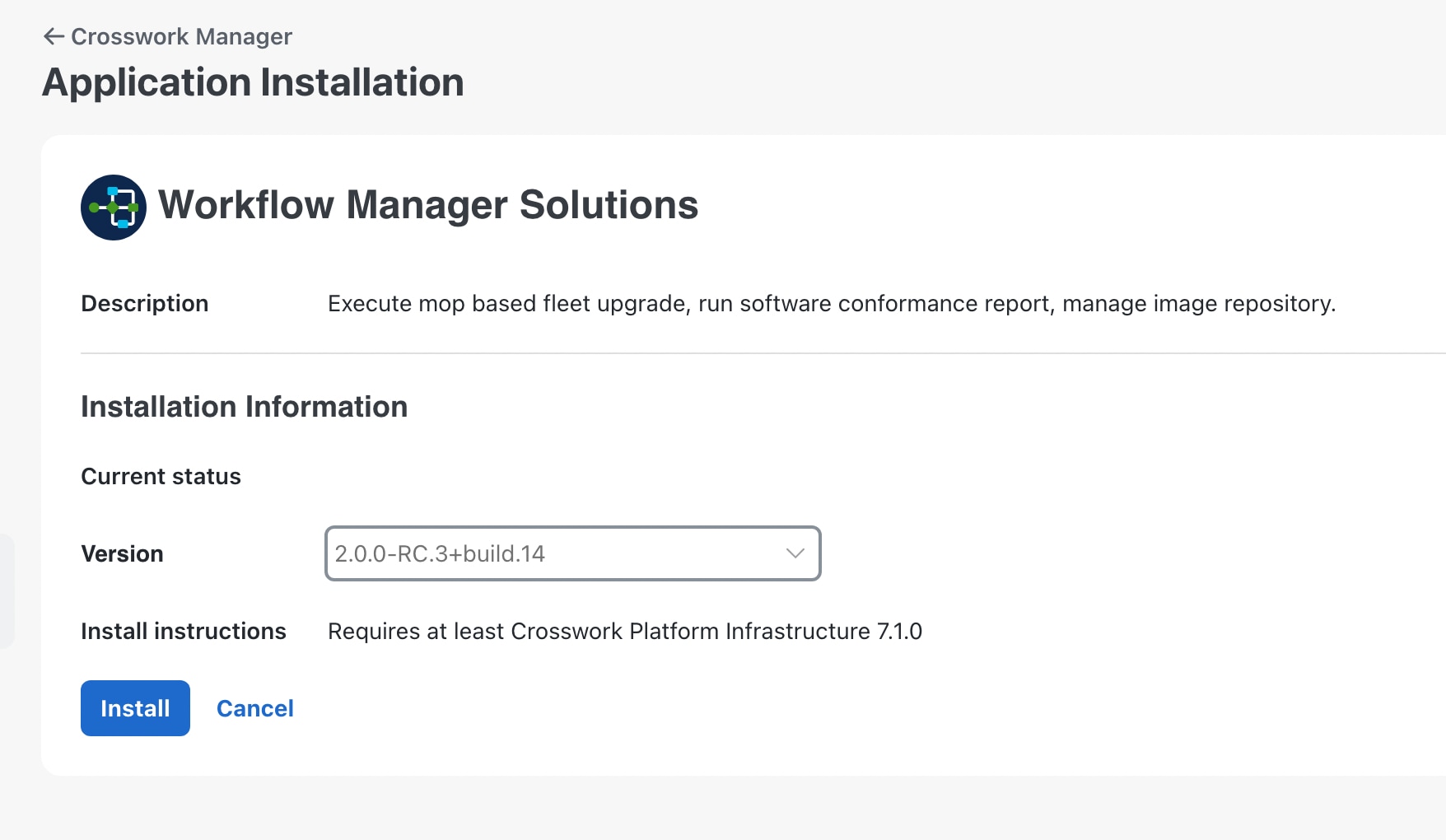
Task: Select the description text about fleet upgrade
Action: click(832, 303)
